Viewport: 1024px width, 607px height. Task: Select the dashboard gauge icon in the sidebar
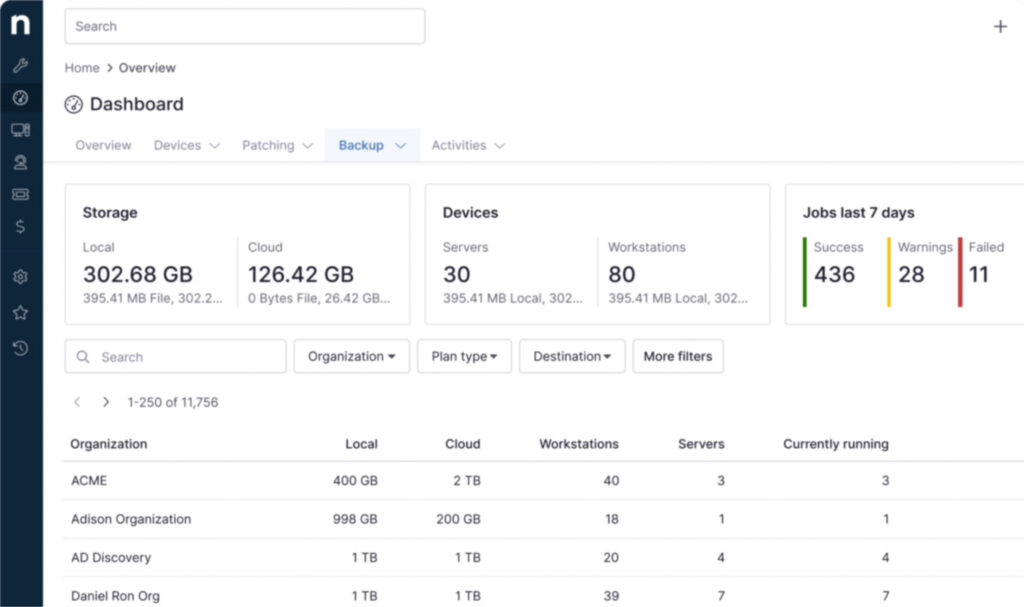20,98
